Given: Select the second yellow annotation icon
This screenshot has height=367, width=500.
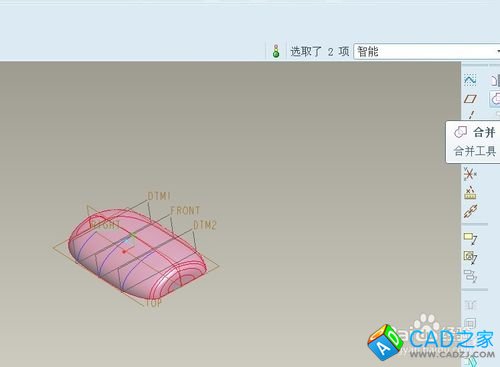Looking at the screenshot, I should [470, 257].
